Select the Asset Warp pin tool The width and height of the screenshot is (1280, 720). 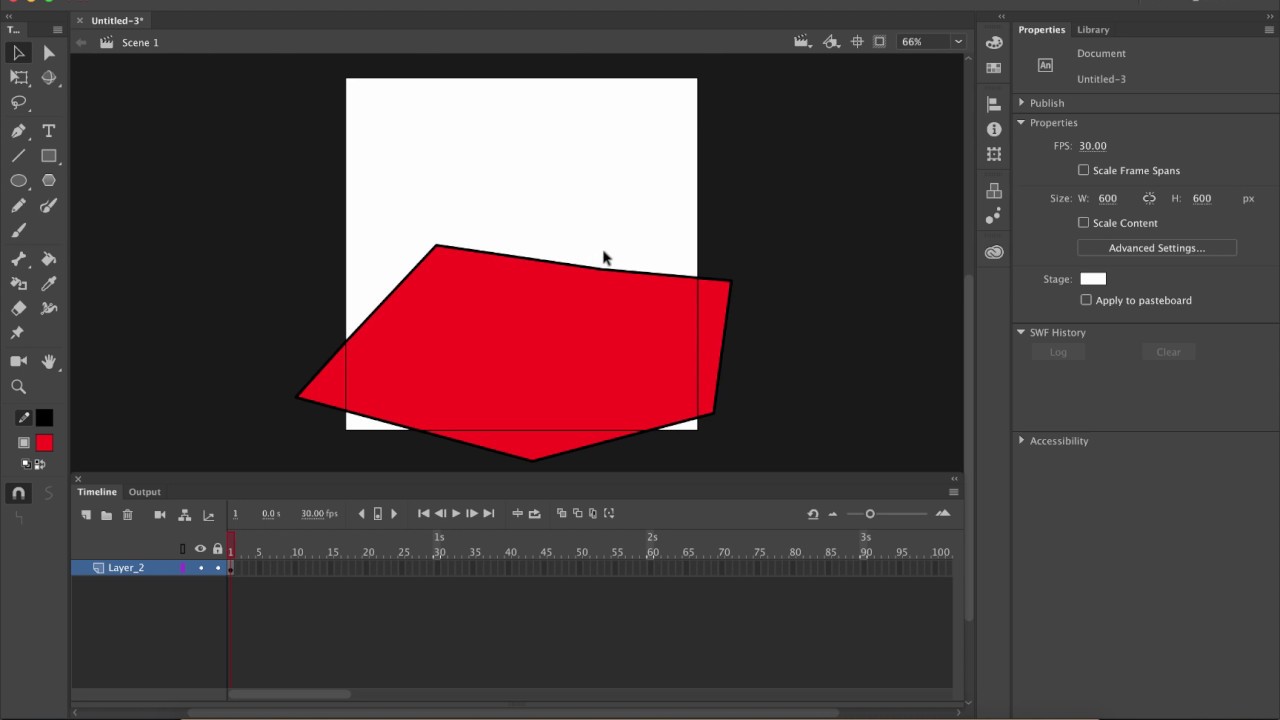[x=18, y=333]
